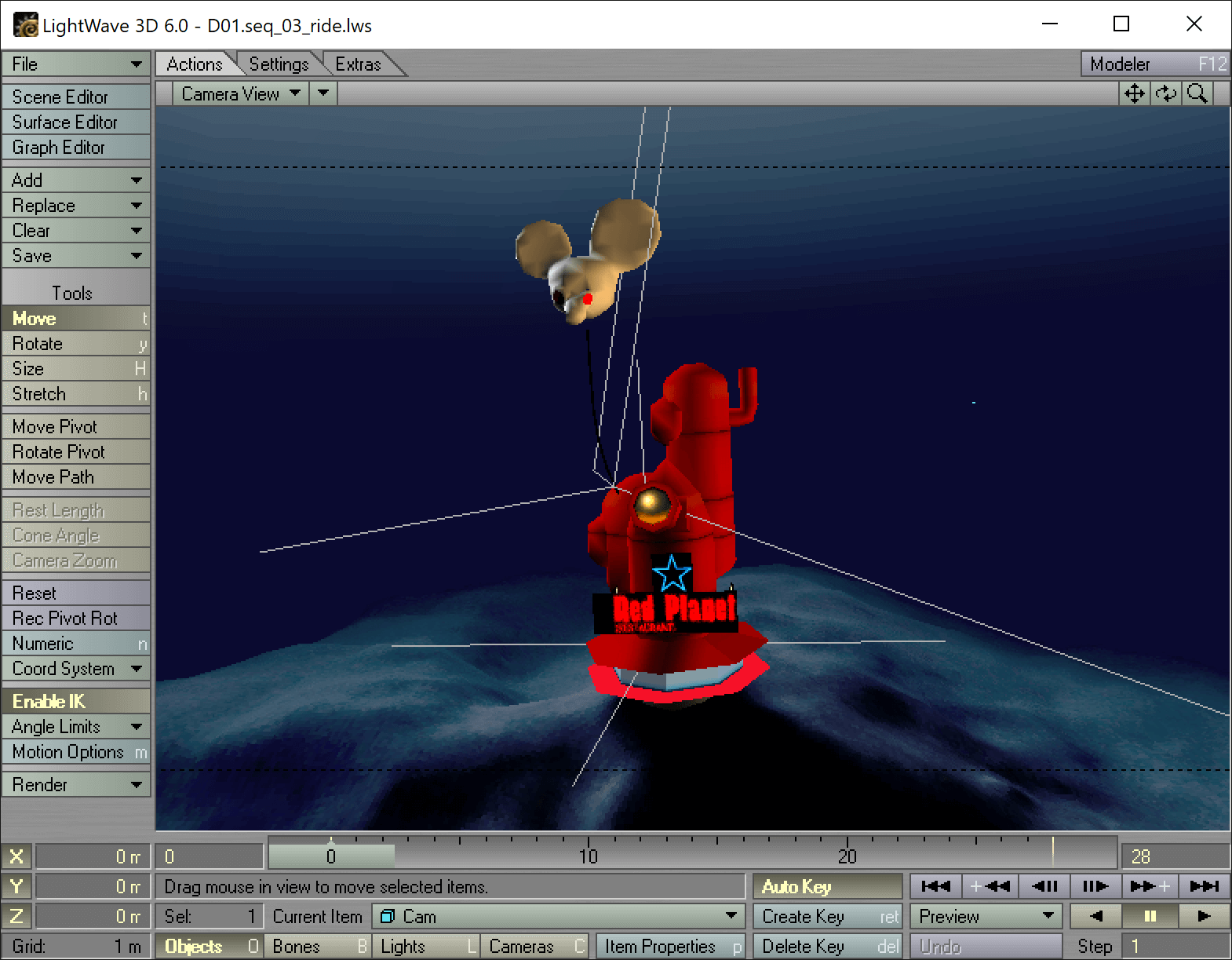Select the Z axis channel button

16,916
